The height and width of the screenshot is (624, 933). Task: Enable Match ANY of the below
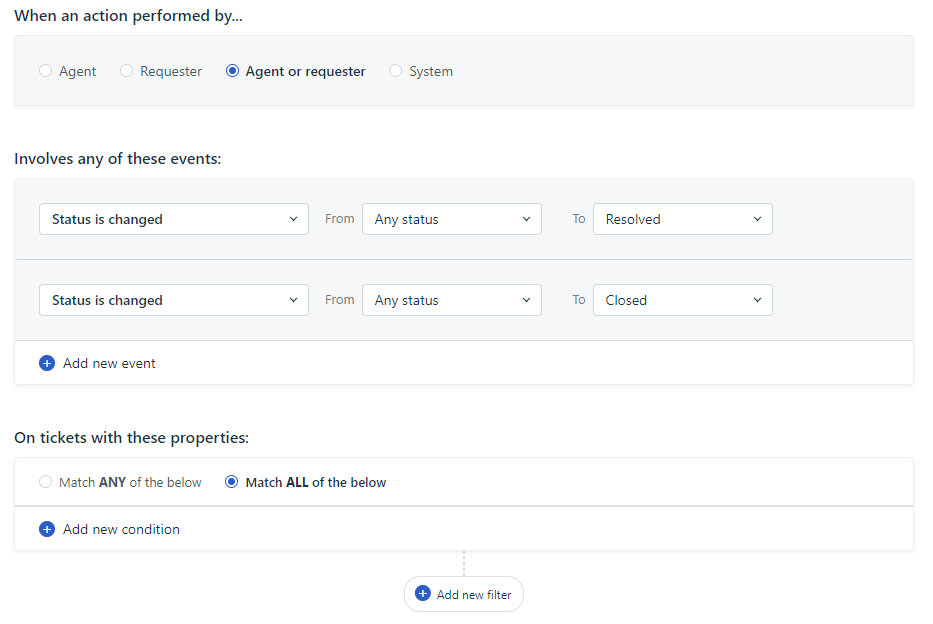(45, 482)
